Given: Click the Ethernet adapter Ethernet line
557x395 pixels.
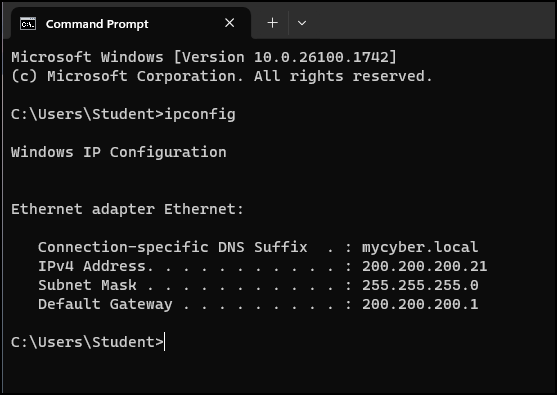Looking at the screenshot, I should point(127,209).
